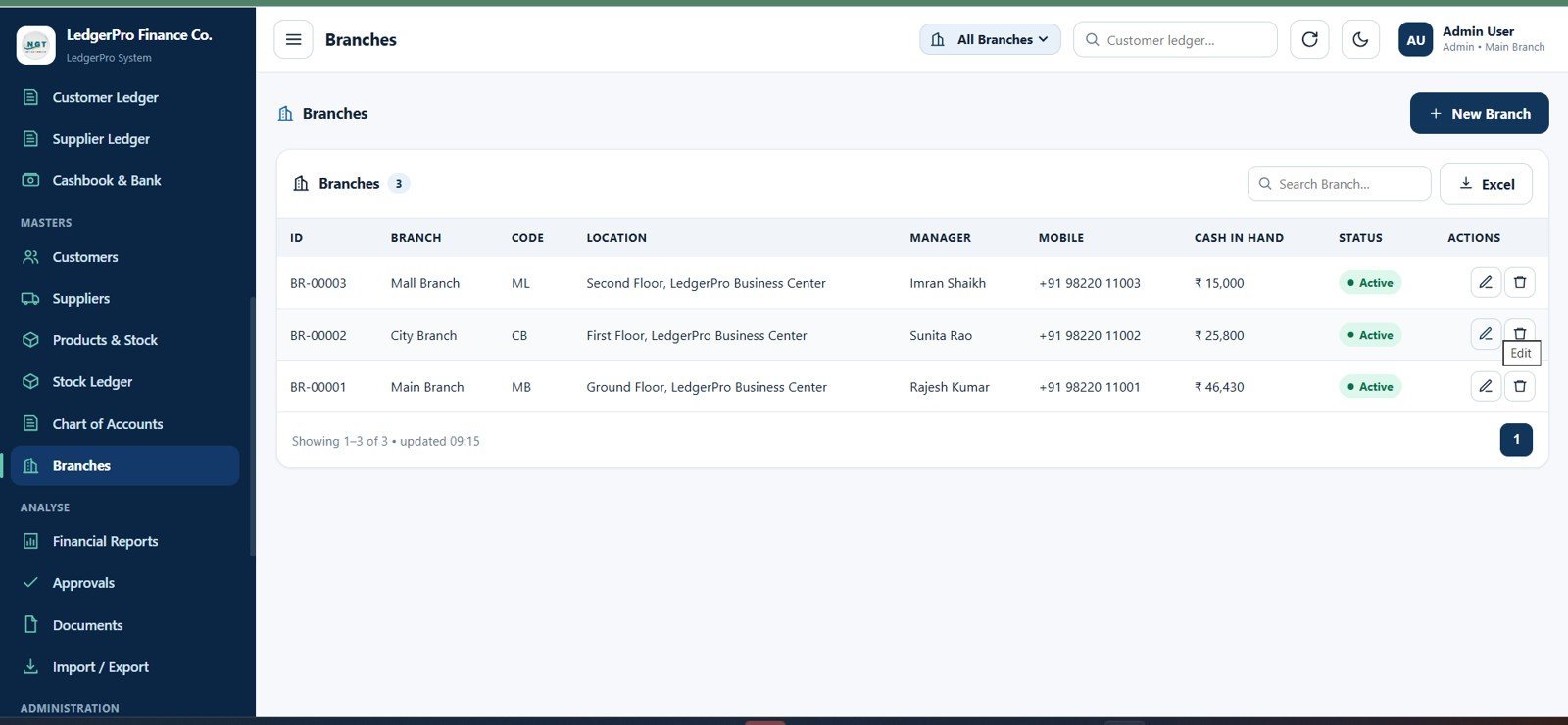The image size is (1568, 725).
Task: Open Financial Reports in sidebar
Action: coord(125,541)
